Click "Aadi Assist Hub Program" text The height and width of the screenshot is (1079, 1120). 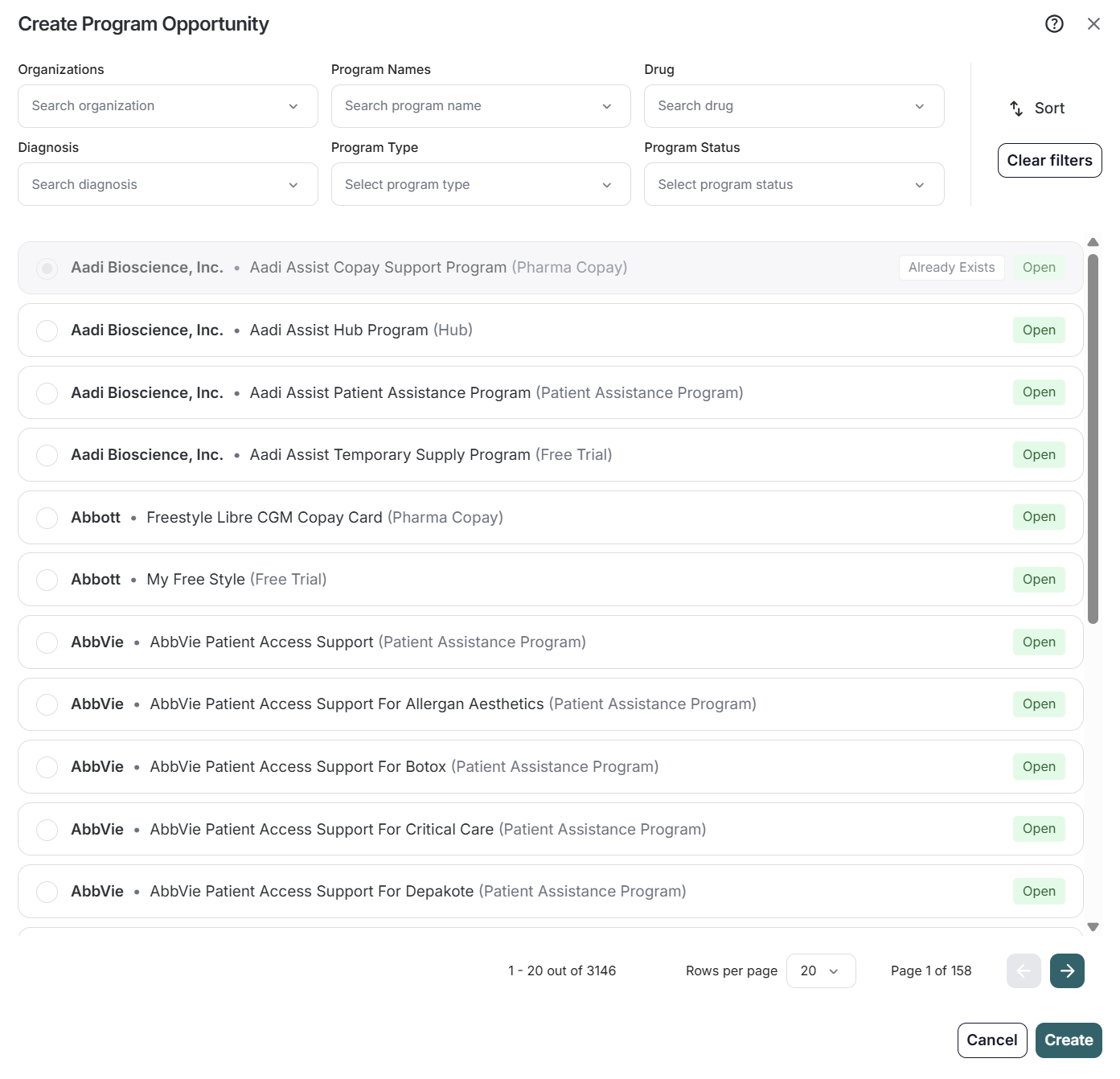tap(339, 330)
